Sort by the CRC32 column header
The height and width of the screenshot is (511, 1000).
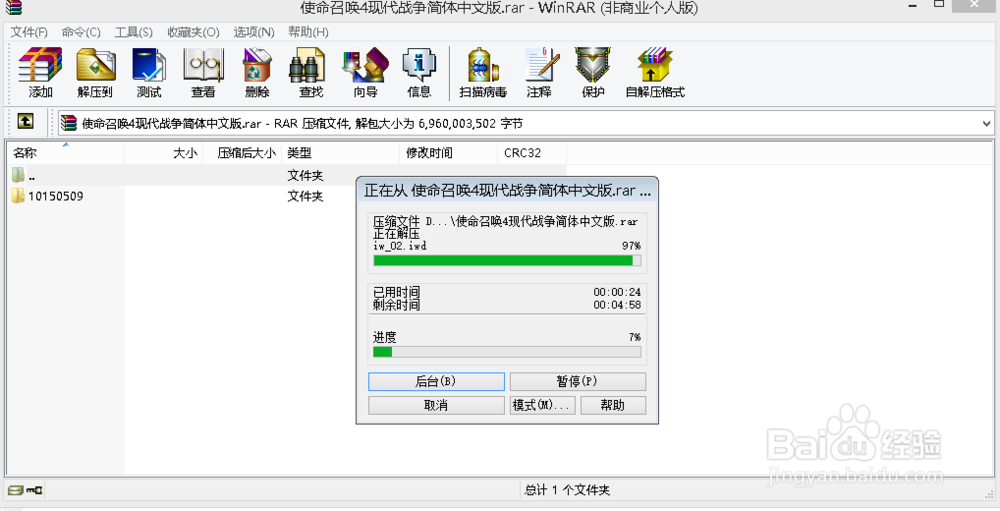(x=532, y=152)
